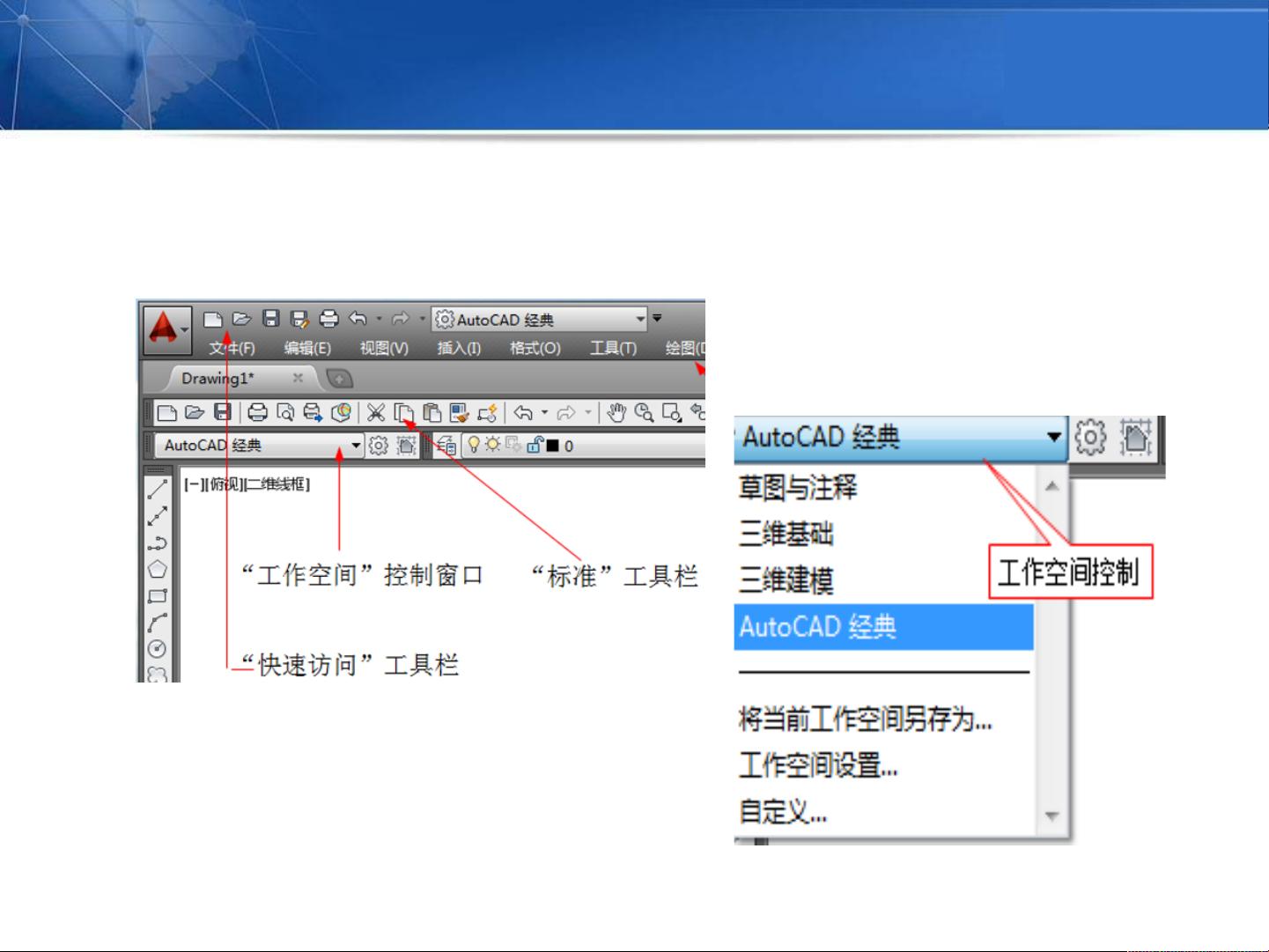The height and width of the screenshot is (952, 1269).
Task: Toggle layer 0 lock padlock icon
Action: coord(535,445)
